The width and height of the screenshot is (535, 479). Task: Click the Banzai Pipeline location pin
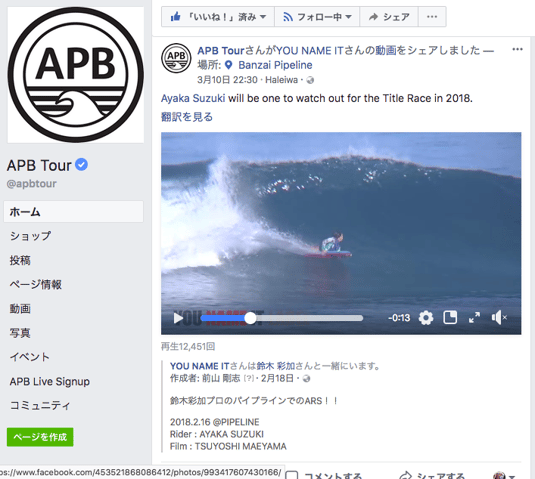tap(229, 65)
